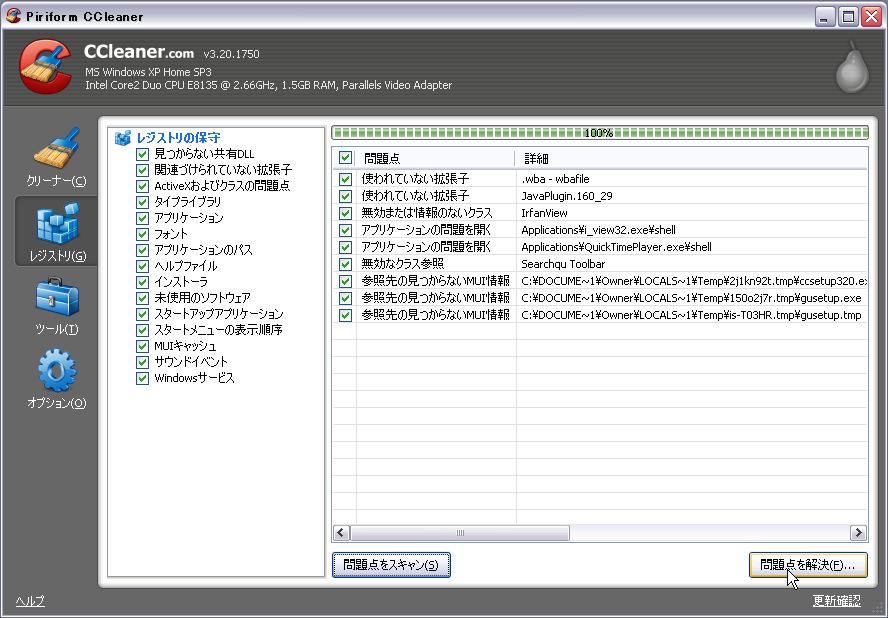Uncheck Windowsサービス option
This screenshot has width=888, height=618.
pyautogui.click(x=142, y=378)
